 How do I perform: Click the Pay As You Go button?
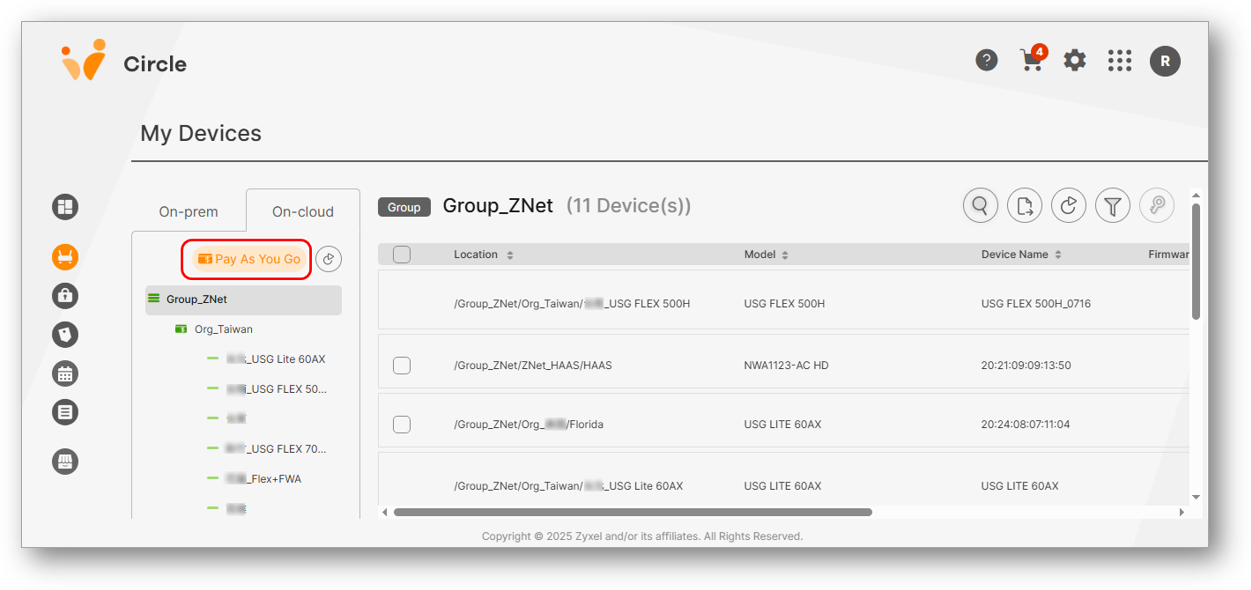(x=248, y=259)
